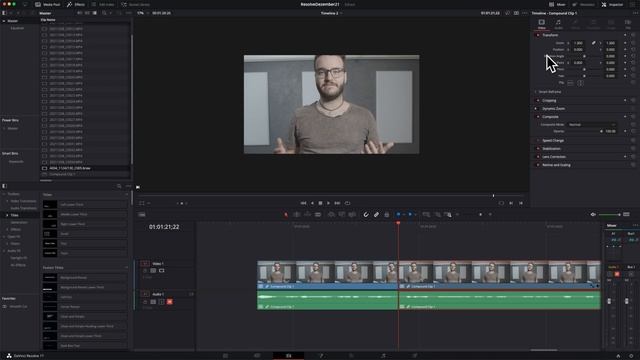The height and width of the screenshot is (360, 640).
Task: Open the Color page icon in bottom bar
Action: coord(351,356)
